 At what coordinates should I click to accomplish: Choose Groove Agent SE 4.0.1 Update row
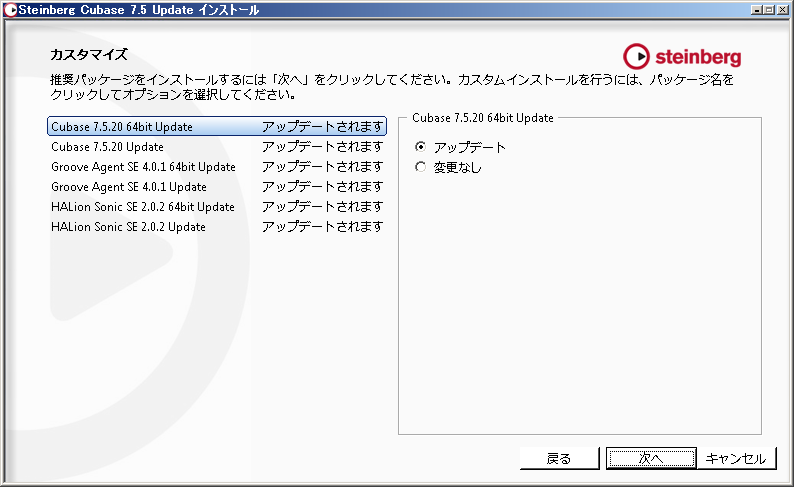pos(217,187)
